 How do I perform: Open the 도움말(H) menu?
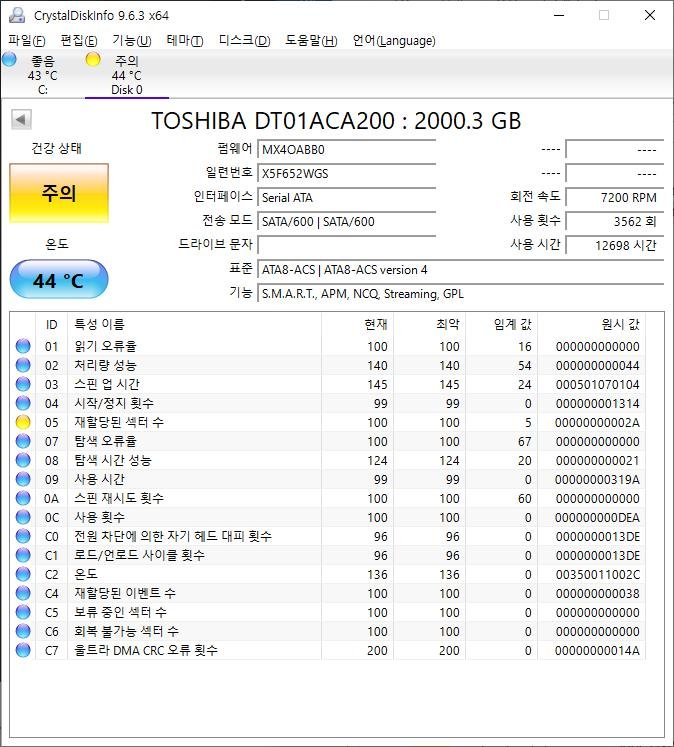tap(311, 41)
